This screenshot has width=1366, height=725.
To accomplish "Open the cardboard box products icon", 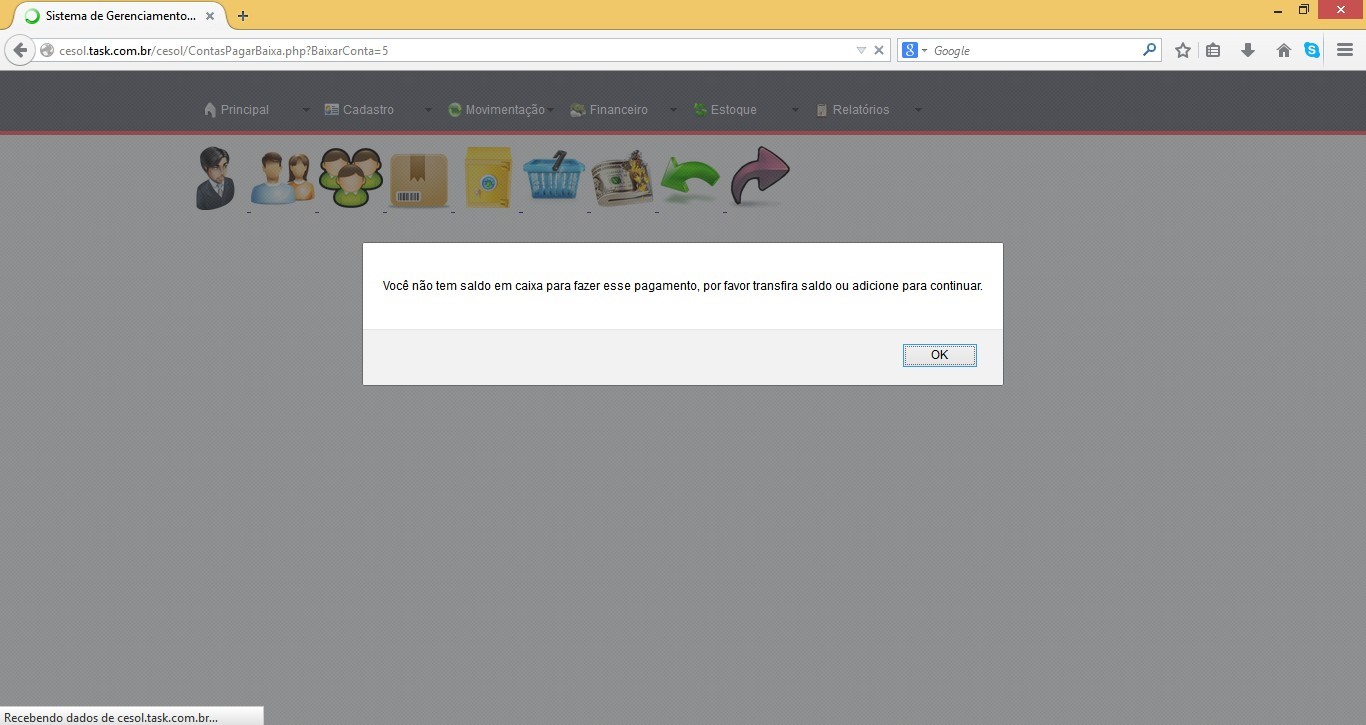I will click(419, 180).
